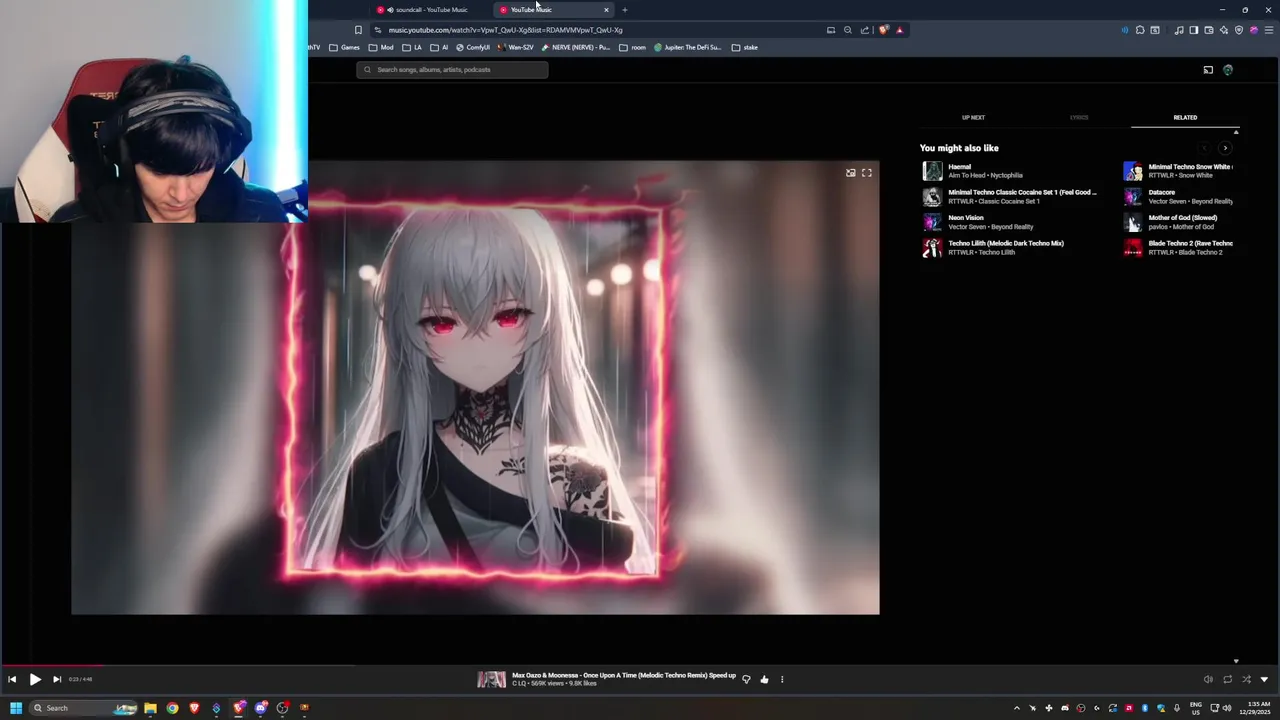Open Discord from the taskbar
This screenshot has width=1280, height=720.
[261, 708]
